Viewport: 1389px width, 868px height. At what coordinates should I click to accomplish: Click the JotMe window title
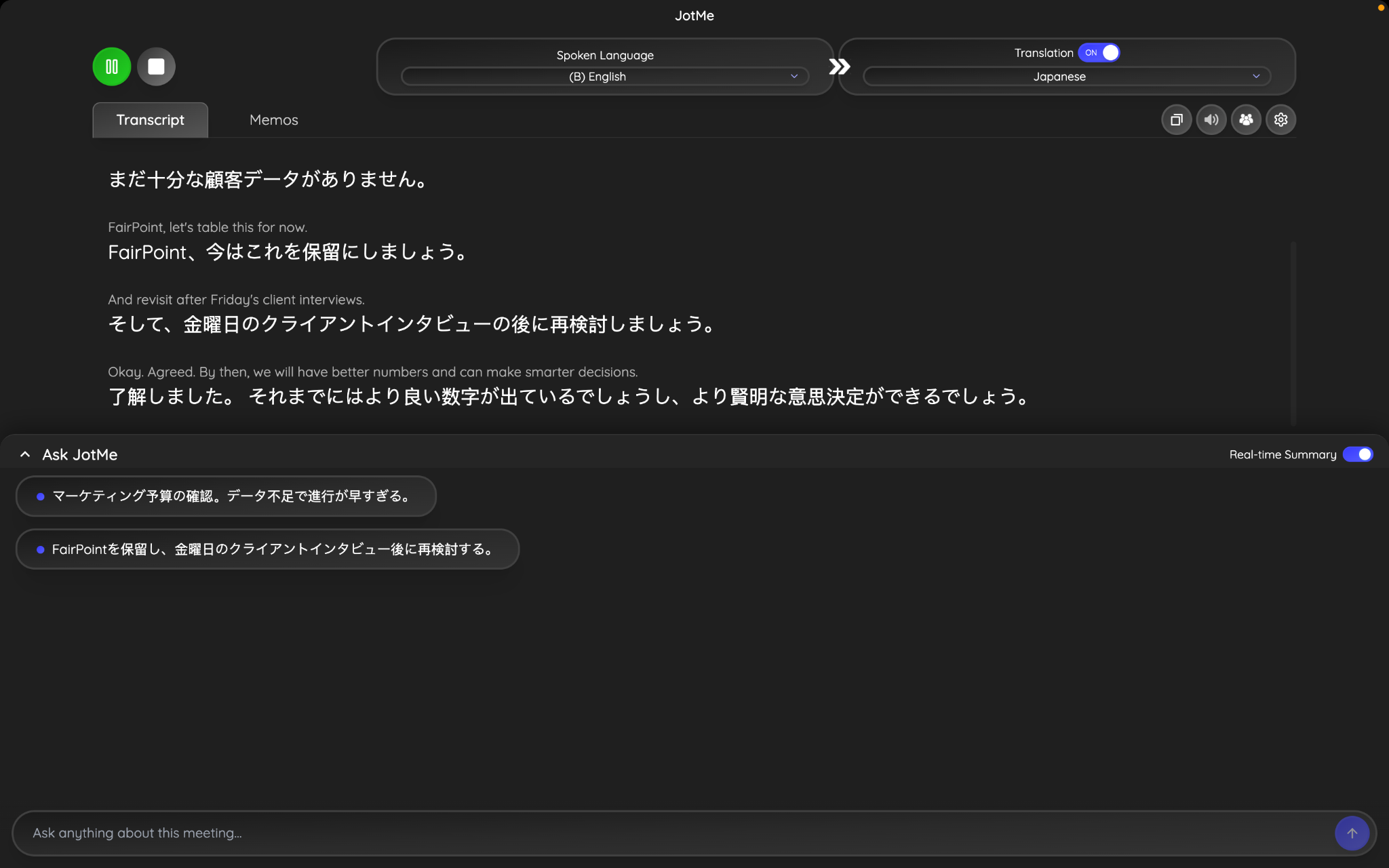coord(694,16)
